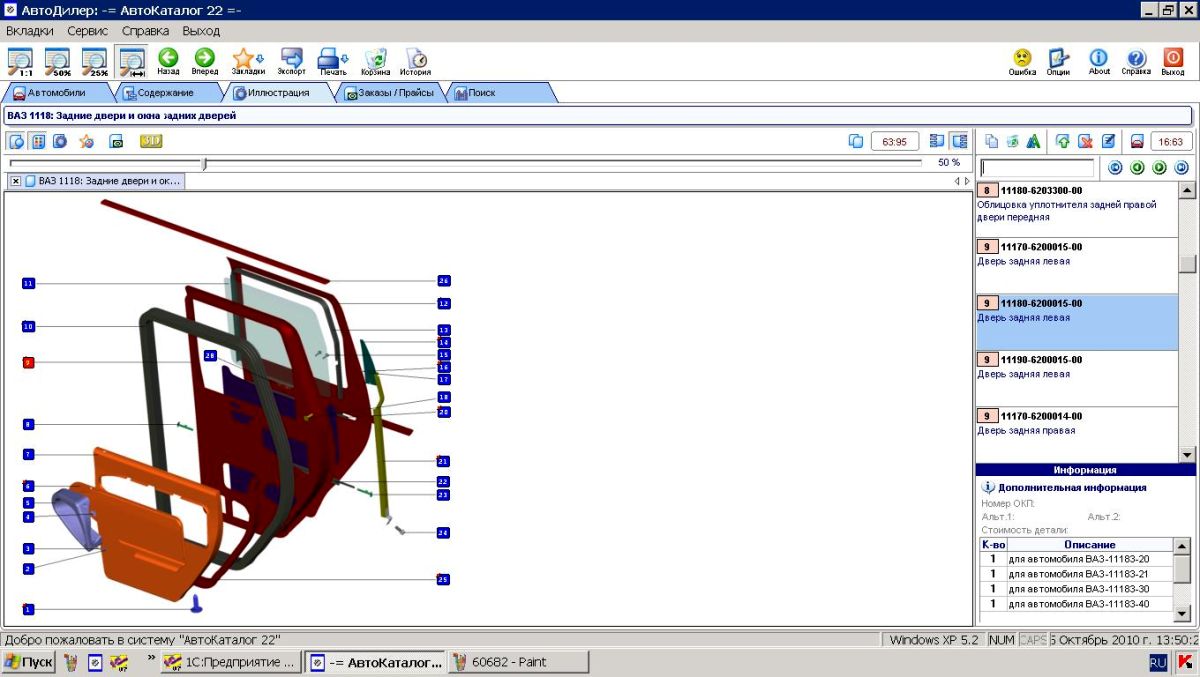The image size is (1200, 677).
Task: Jump to first record blue button
Action: pos(1116,168)
